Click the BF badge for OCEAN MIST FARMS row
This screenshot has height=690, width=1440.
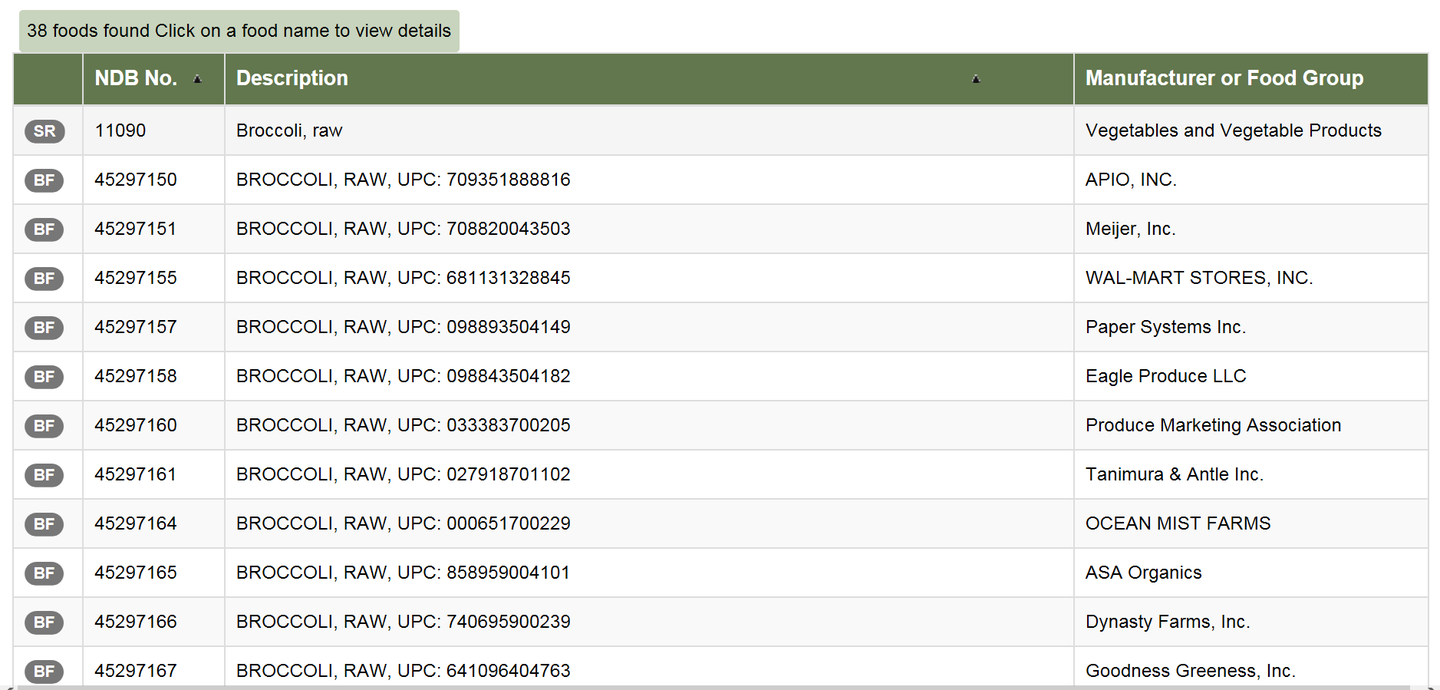tap(44, 523)
